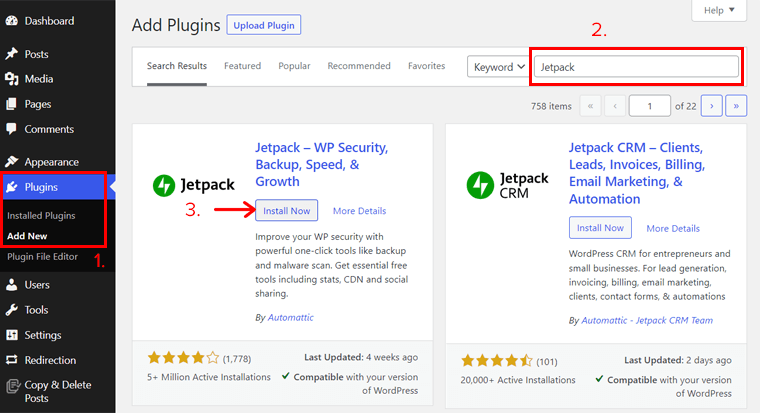Open the Jetpack CRM title link
This screenshot has height=413, width=760.
click(x=637, y=173)
